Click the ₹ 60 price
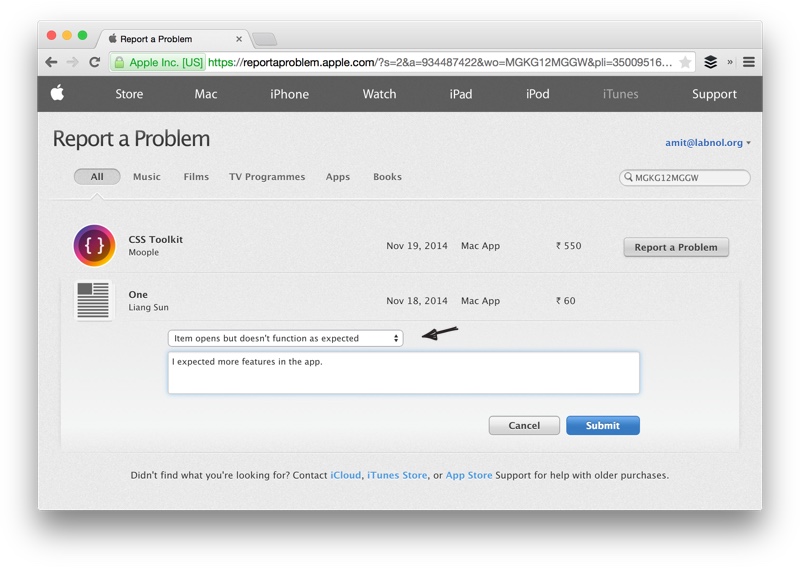 click(565, 301)
